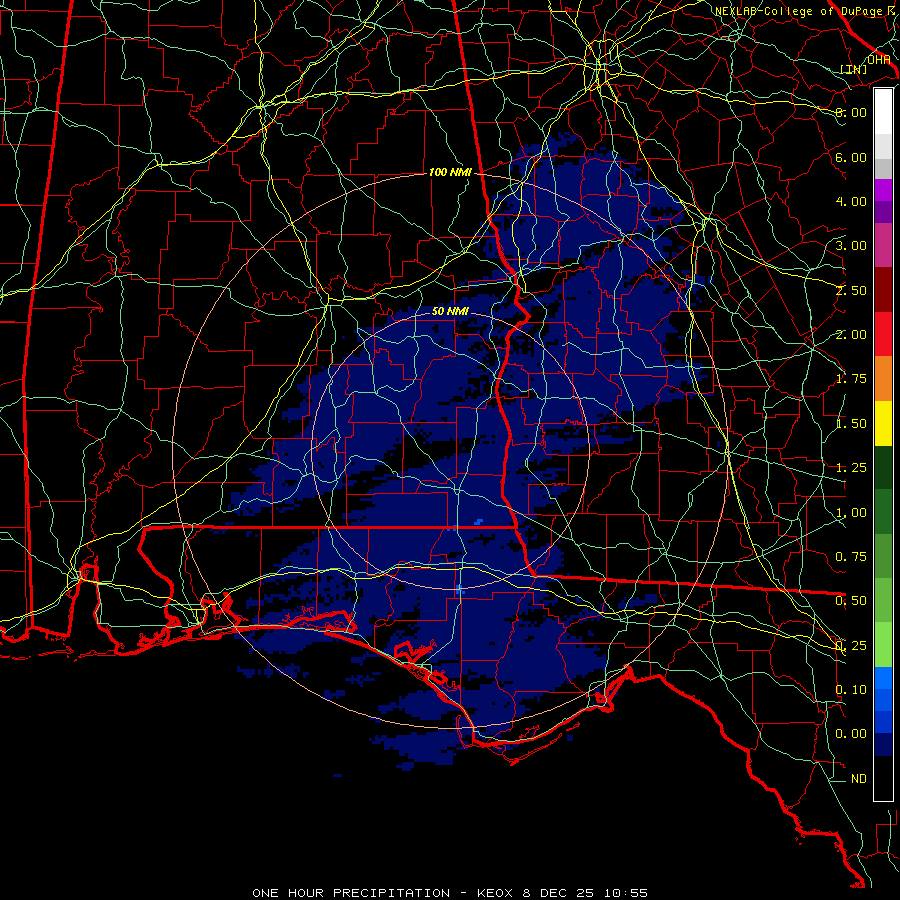Click the 0.10 legend value
Image resolution: width=900 pixels, height=900 pixels.
click(x=851, y=690)
